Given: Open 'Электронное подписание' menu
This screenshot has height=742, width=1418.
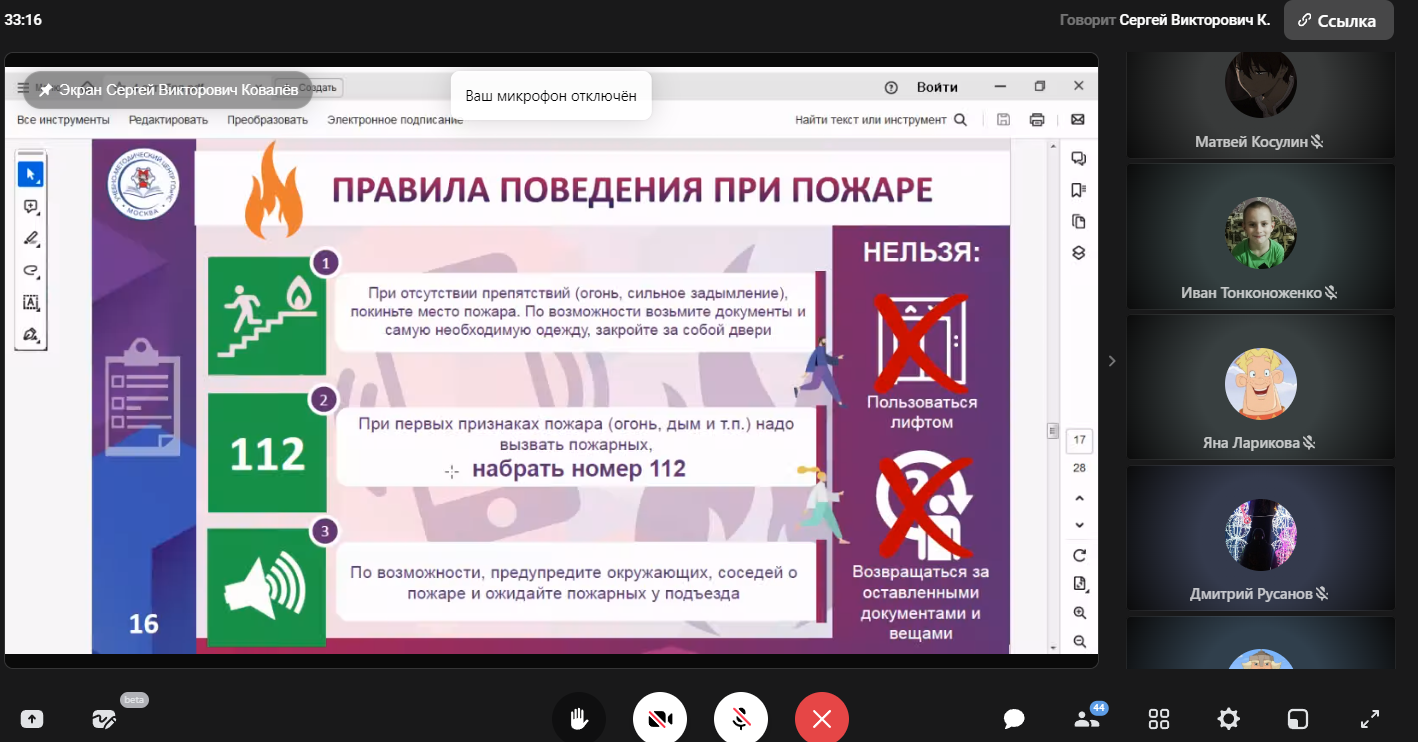Looking at the screenshot, I should (395, 120).
